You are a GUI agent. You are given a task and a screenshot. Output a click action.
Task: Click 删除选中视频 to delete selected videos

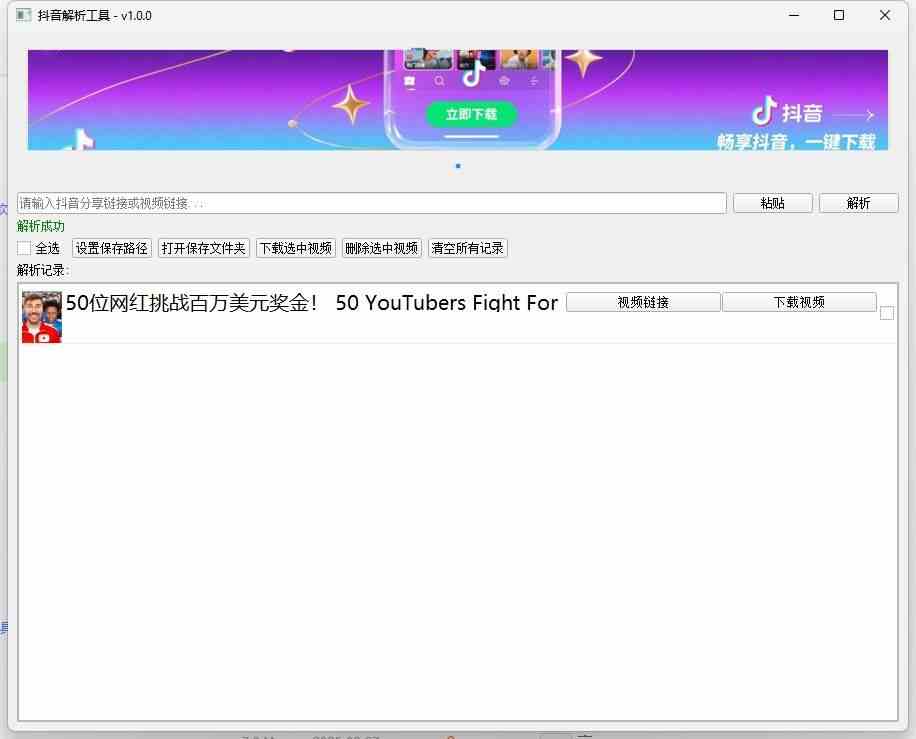tap(381, 247)
